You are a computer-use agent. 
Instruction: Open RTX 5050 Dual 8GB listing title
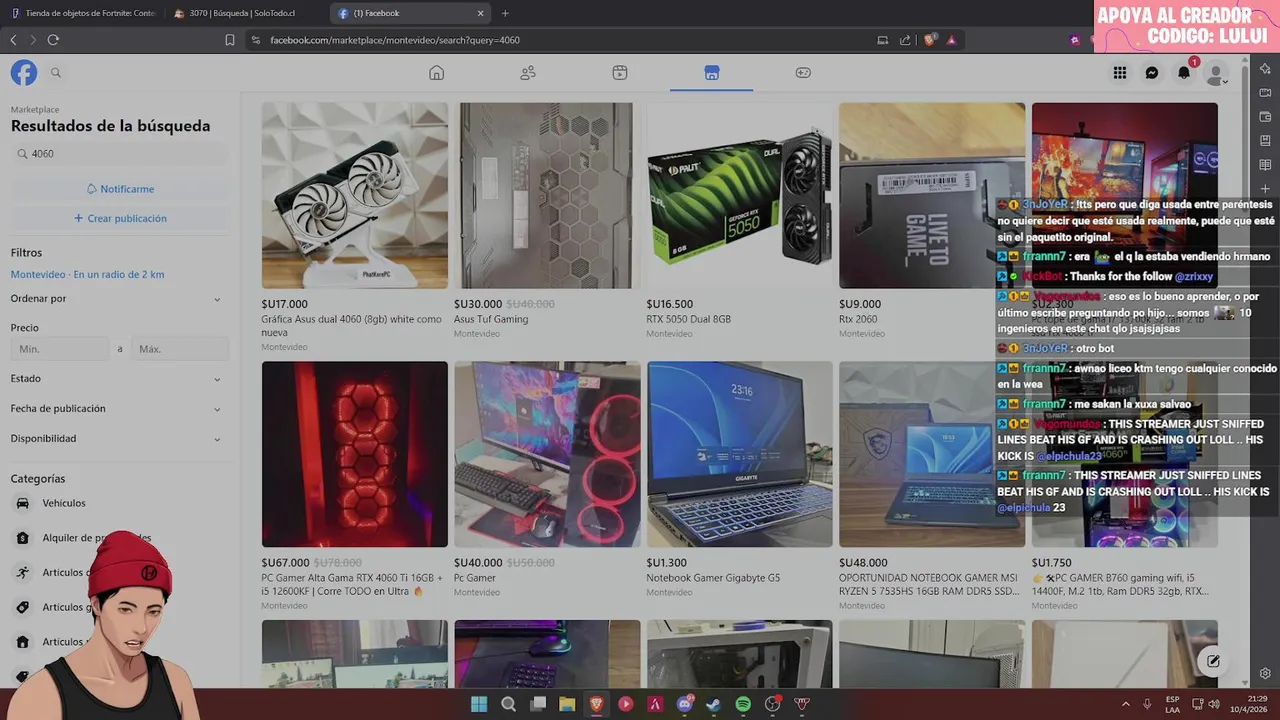[x=688, y=319]
